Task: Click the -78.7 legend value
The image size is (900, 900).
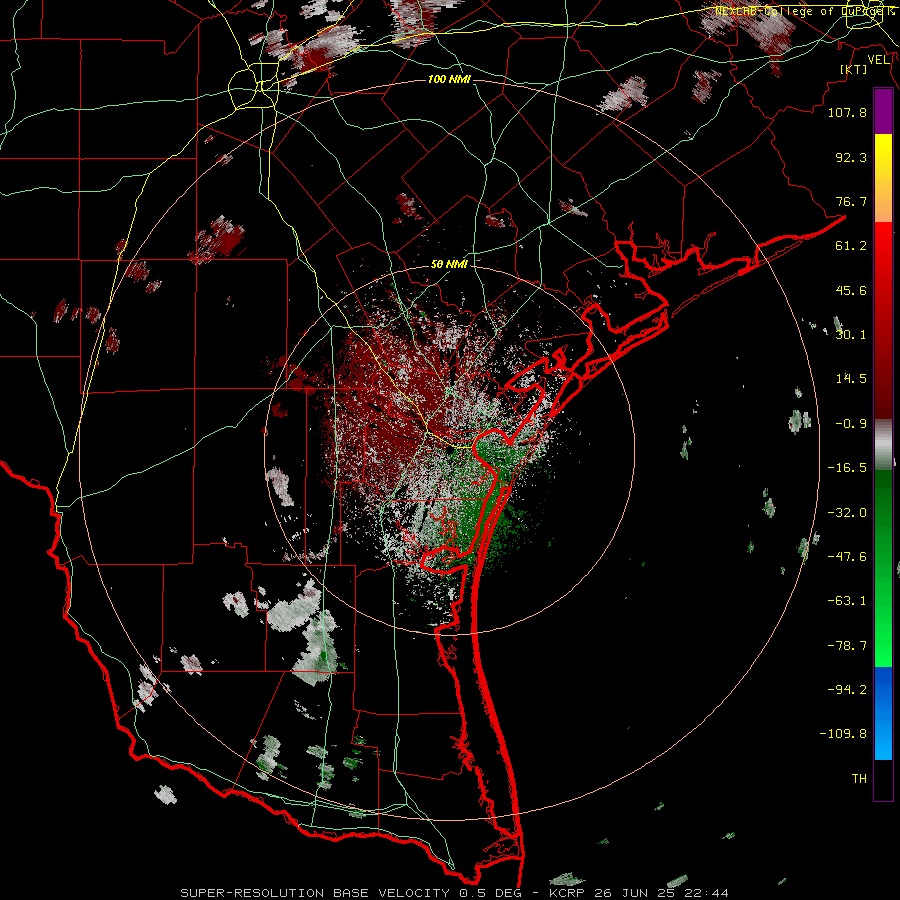Action: coord(847,646)
